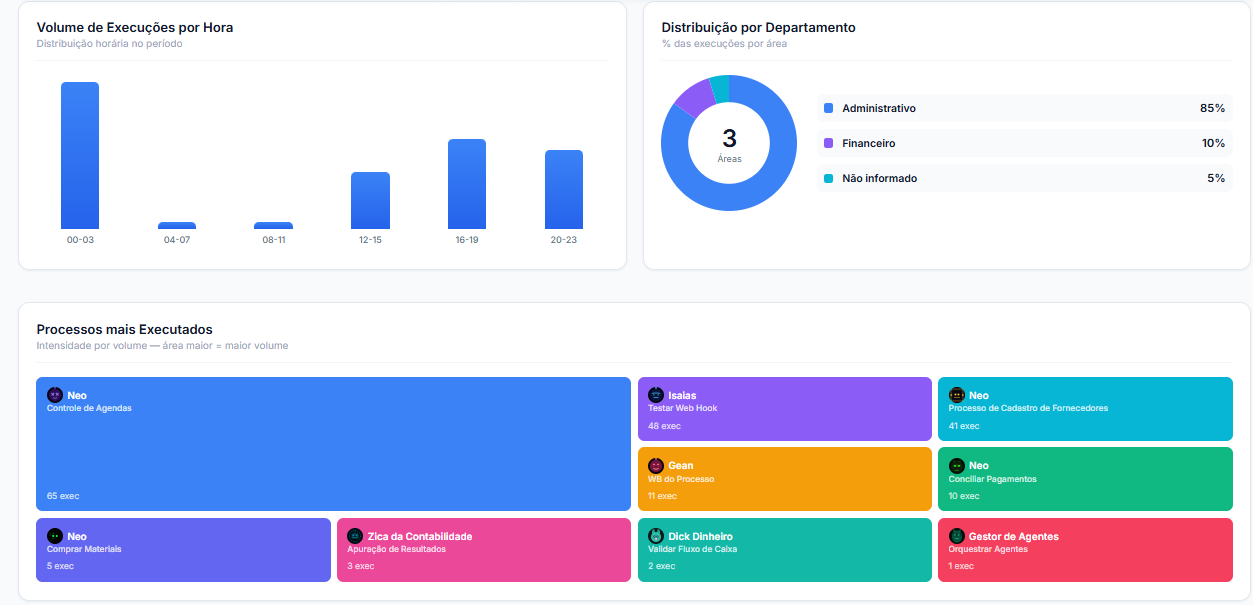Open the WB do Processo process label
Image resolution: width=1253 pixels, height=605 pixels.
click(681, 479)
